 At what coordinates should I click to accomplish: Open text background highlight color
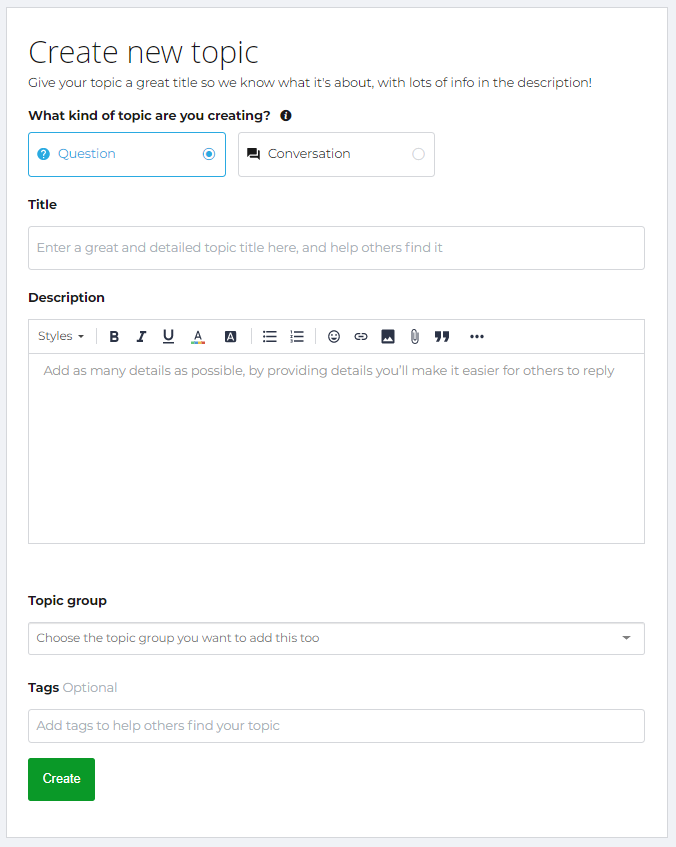(x=230, y=337)
